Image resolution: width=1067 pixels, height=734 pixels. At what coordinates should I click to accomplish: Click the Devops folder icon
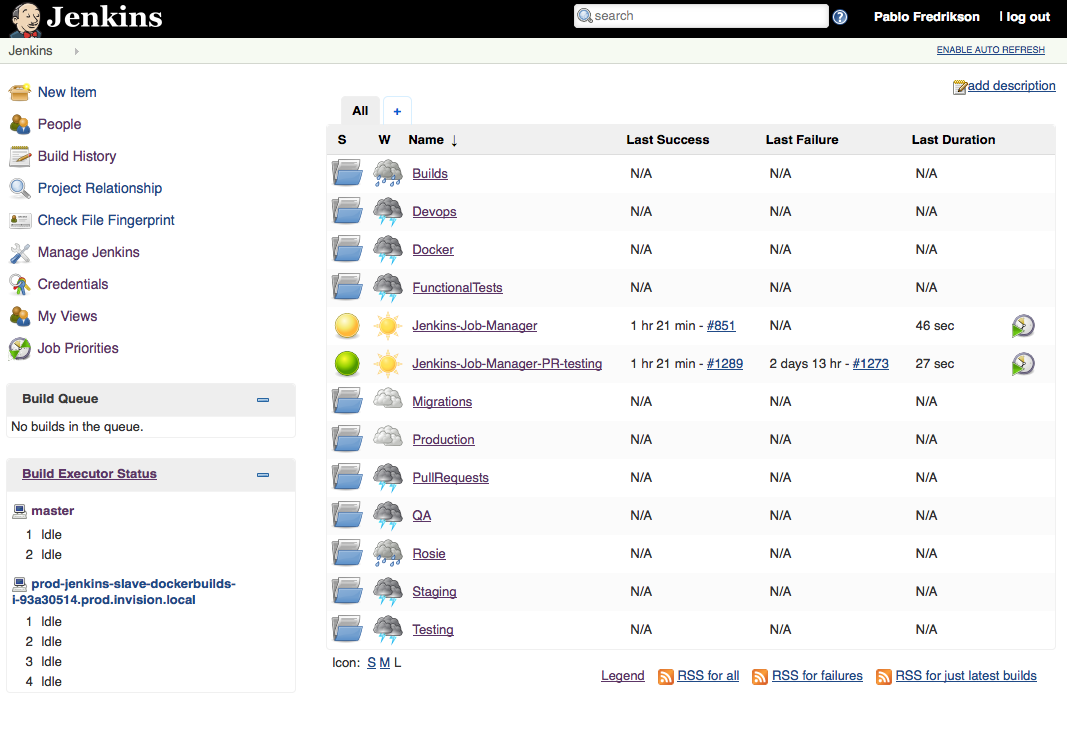[x=347, y=211]
